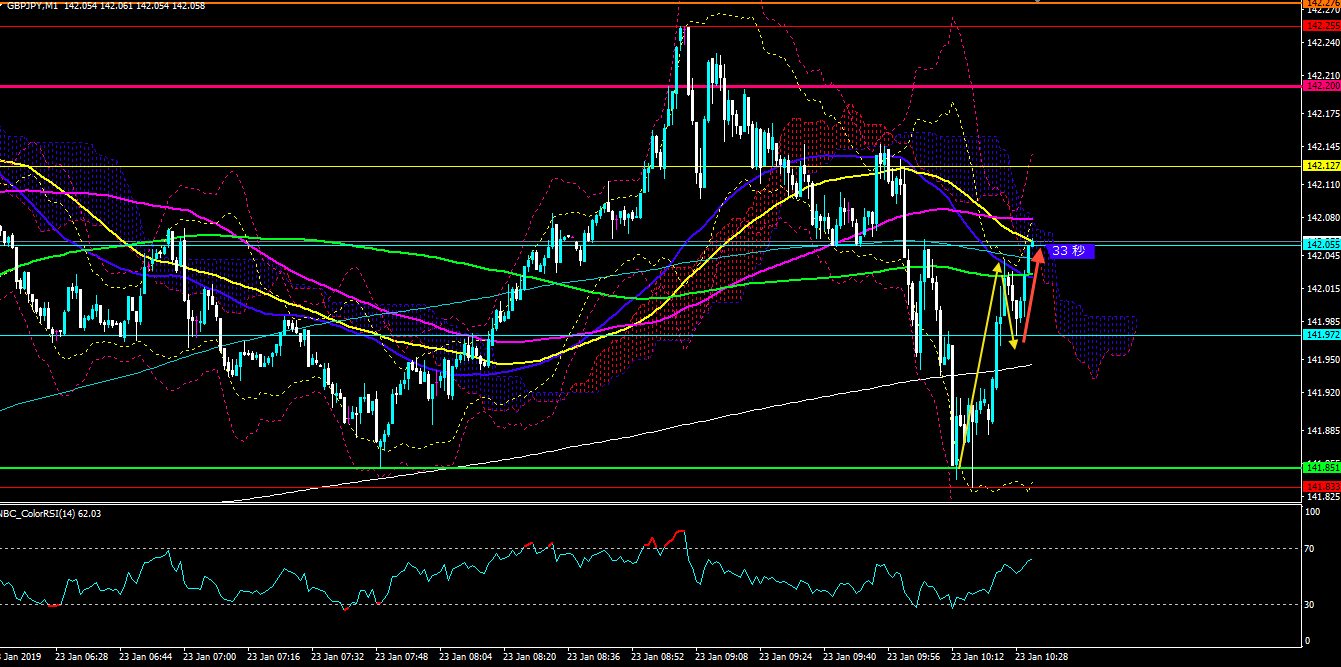The width and height of the screenshot is (1341, 667).
Task: Click time label 23 Jan 08:52
Action: pos(658,657)
